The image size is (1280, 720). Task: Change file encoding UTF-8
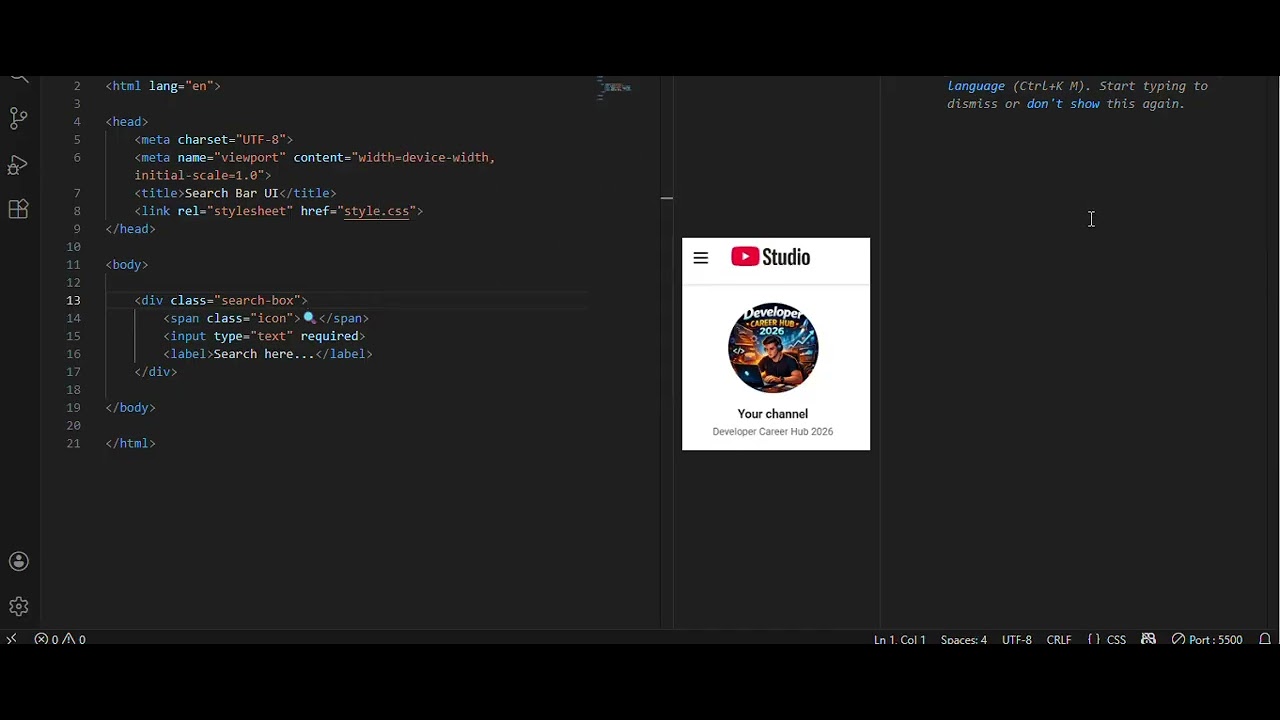(1016, 639)
